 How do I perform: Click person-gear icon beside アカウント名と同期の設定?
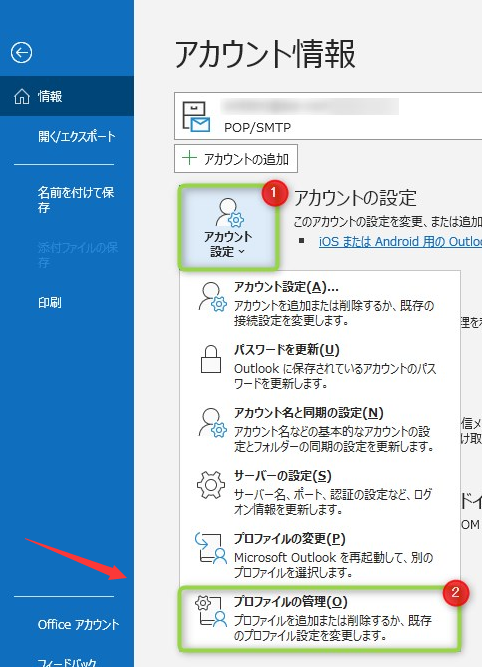[x=212, y=423]
